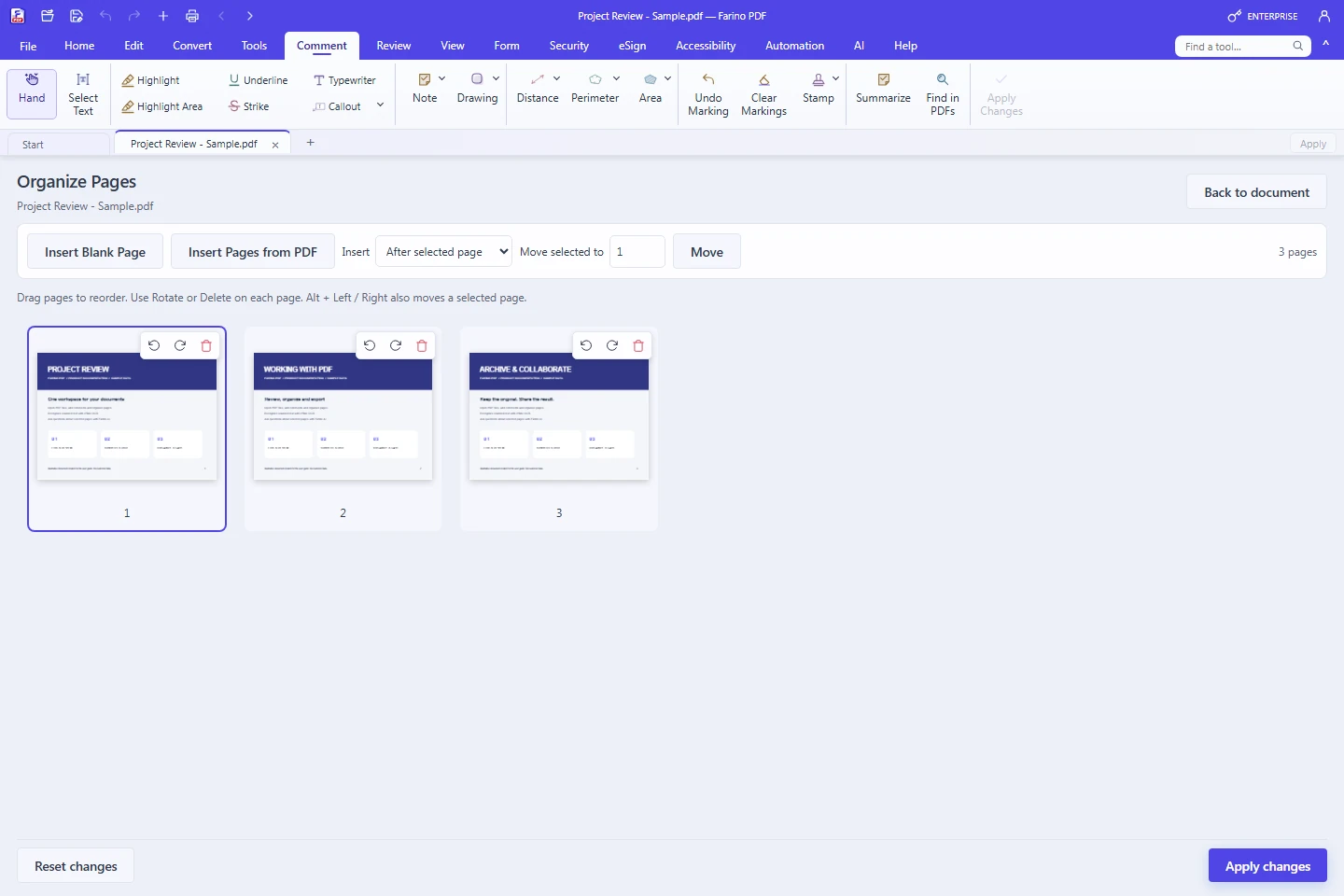1344x896 pixels.
Task: Activate the Select Text tool
Action: tap(83, 93)
